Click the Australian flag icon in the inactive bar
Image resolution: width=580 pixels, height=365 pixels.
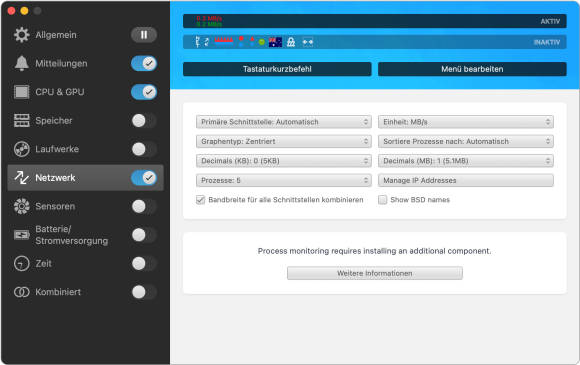pyautogui.click(x=275, y=42)
